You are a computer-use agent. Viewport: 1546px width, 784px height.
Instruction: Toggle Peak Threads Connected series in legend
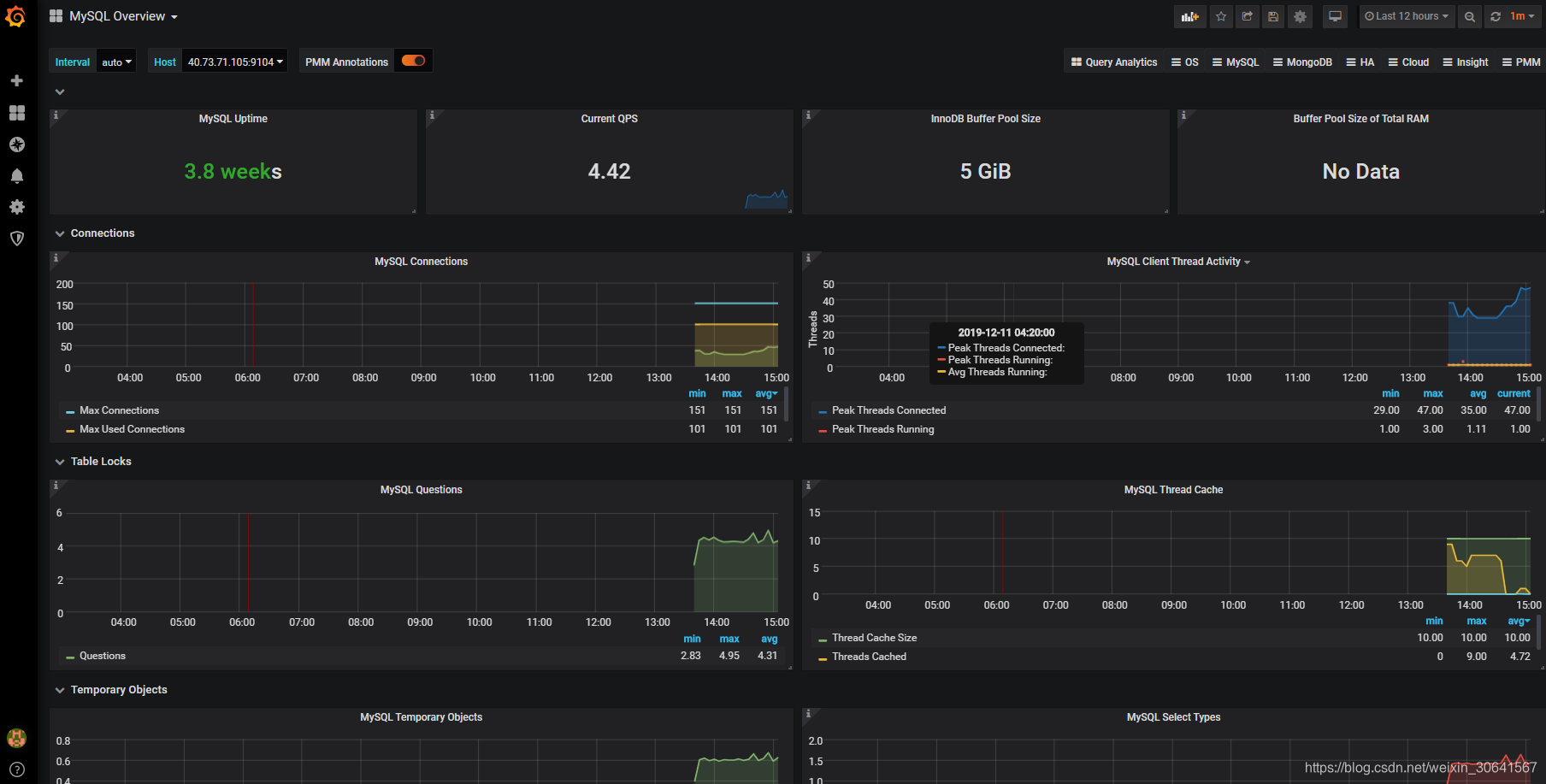click(x=888, y=410)
